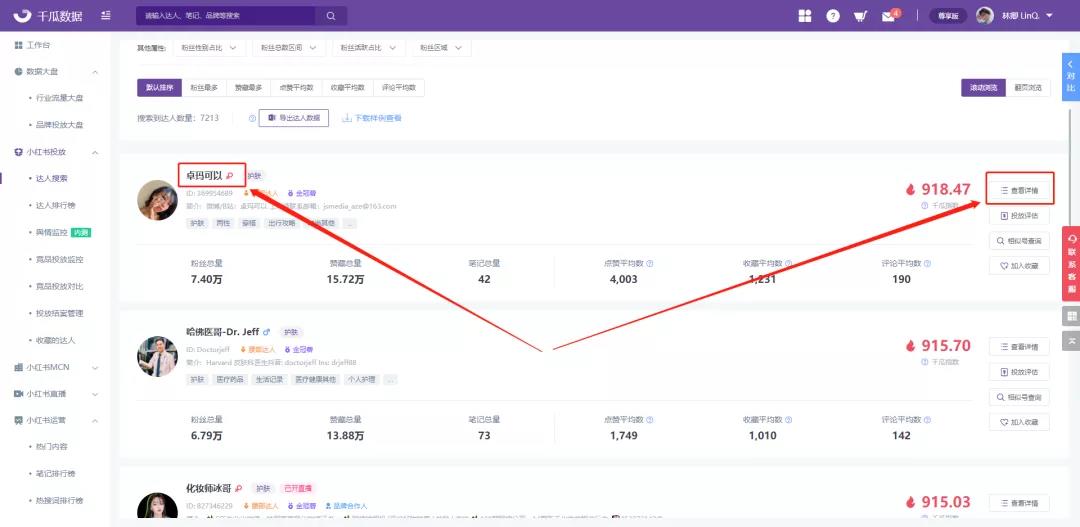Screen dimensions: 1080x527
Task: Open the 粉丝性别占比 dropdown
Action: pyautogui.click(x=207, y=47)
